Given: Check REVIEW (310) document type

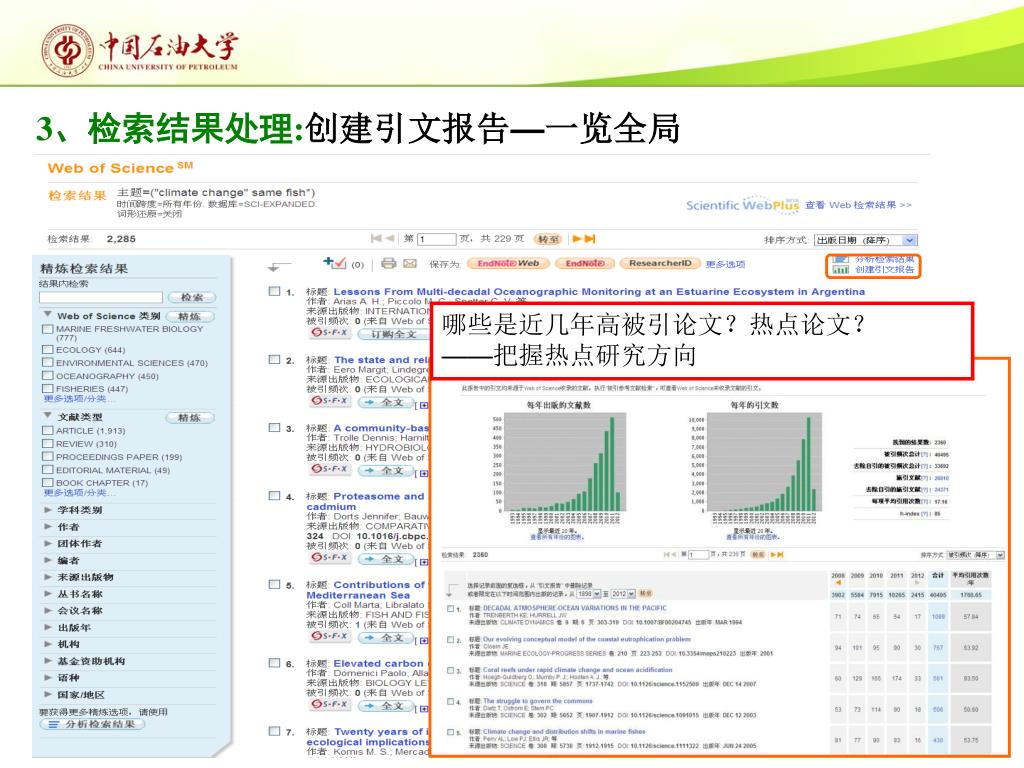Looking at the screenshot, I should coord(47,443).
